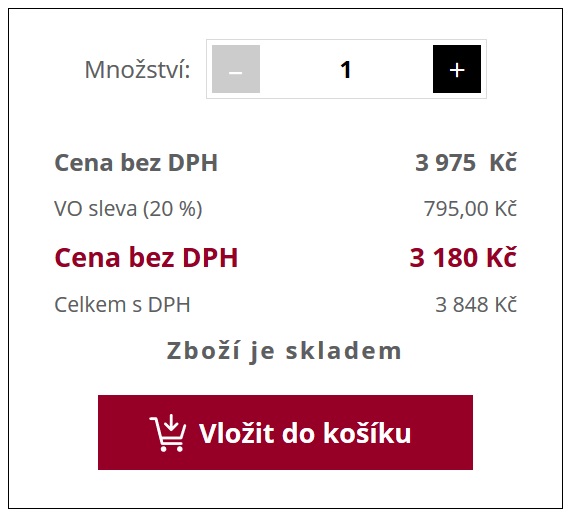Click empty space right of quantity number
Viewport: 571px width, 518px height.
coord(393,69)
